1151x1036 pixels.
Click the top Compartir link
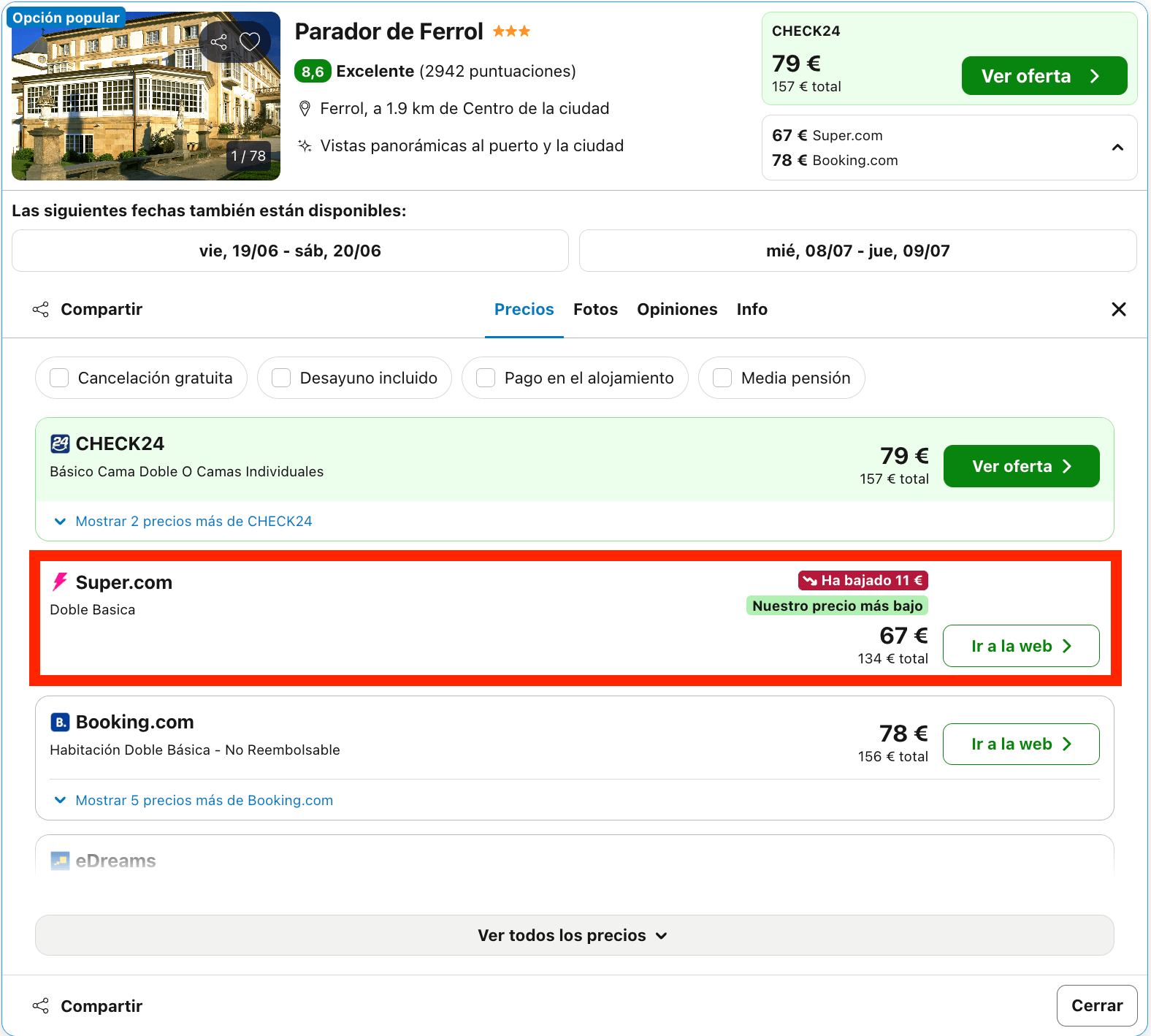102,309
